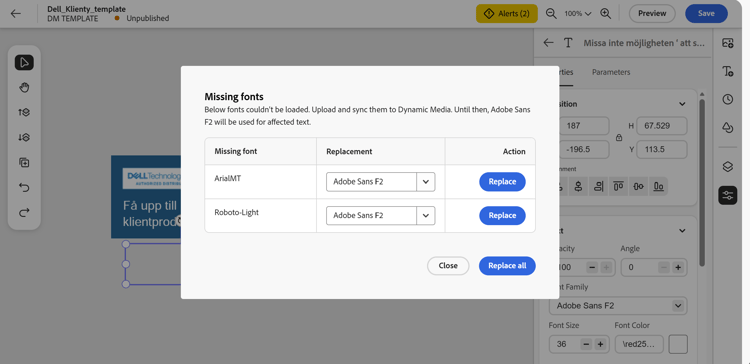Switch to the Parameters tab
This screenshot has width=750, height=364.
click(x=611, y=72)
